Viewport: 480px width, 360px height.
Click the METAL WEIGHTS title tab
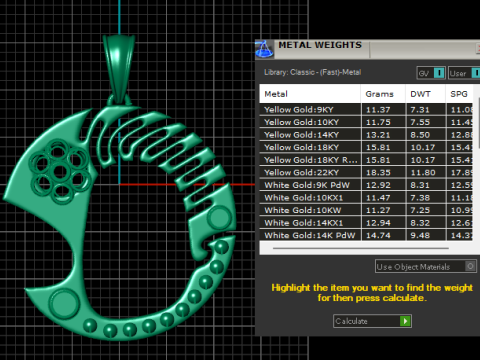pyautogui.click(x=320, y=45)
